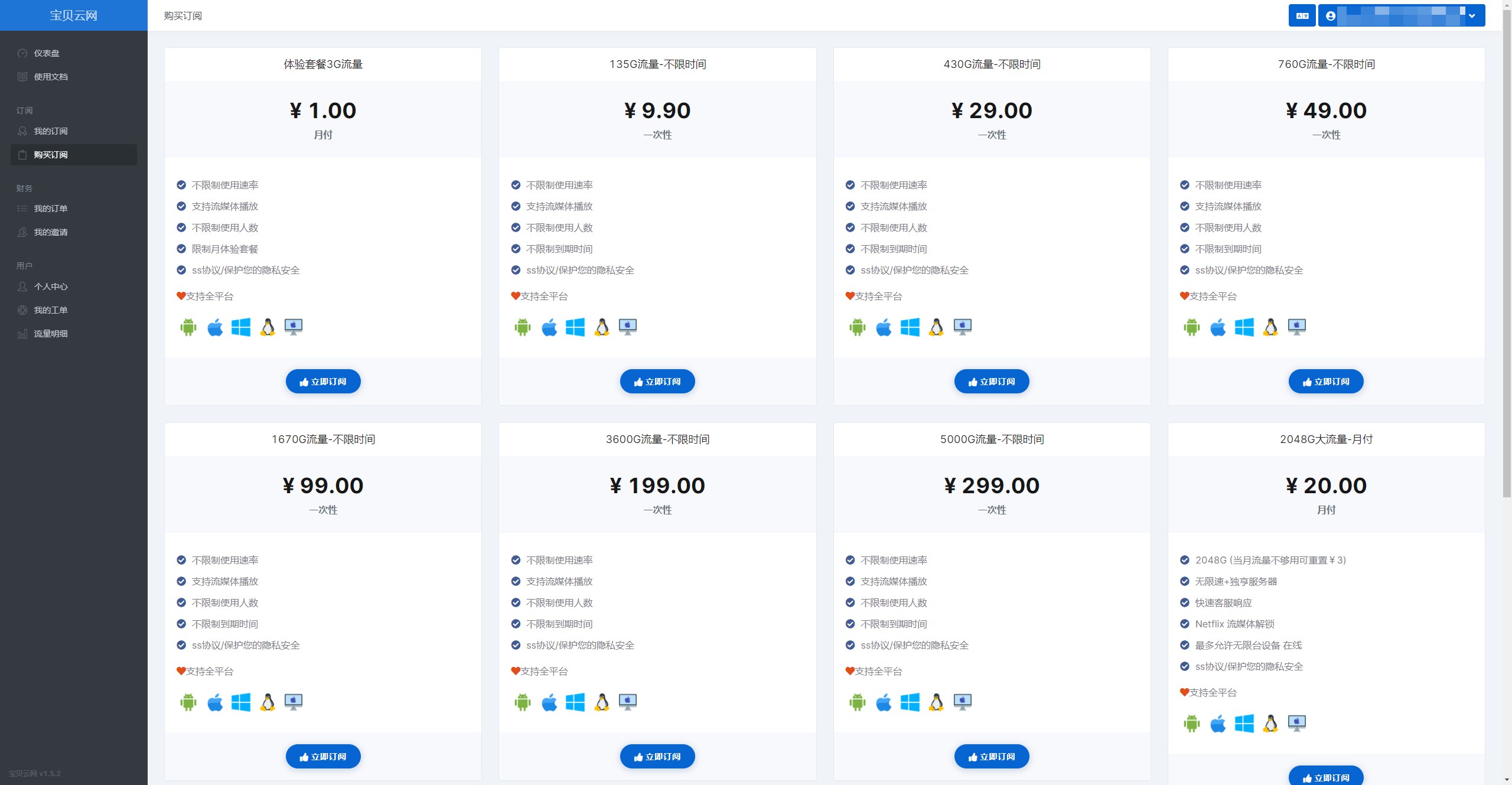Open 流量明细 traffic details
Image resolution: width=1512 pixels, height=785 pixels.
pos(51,334)
